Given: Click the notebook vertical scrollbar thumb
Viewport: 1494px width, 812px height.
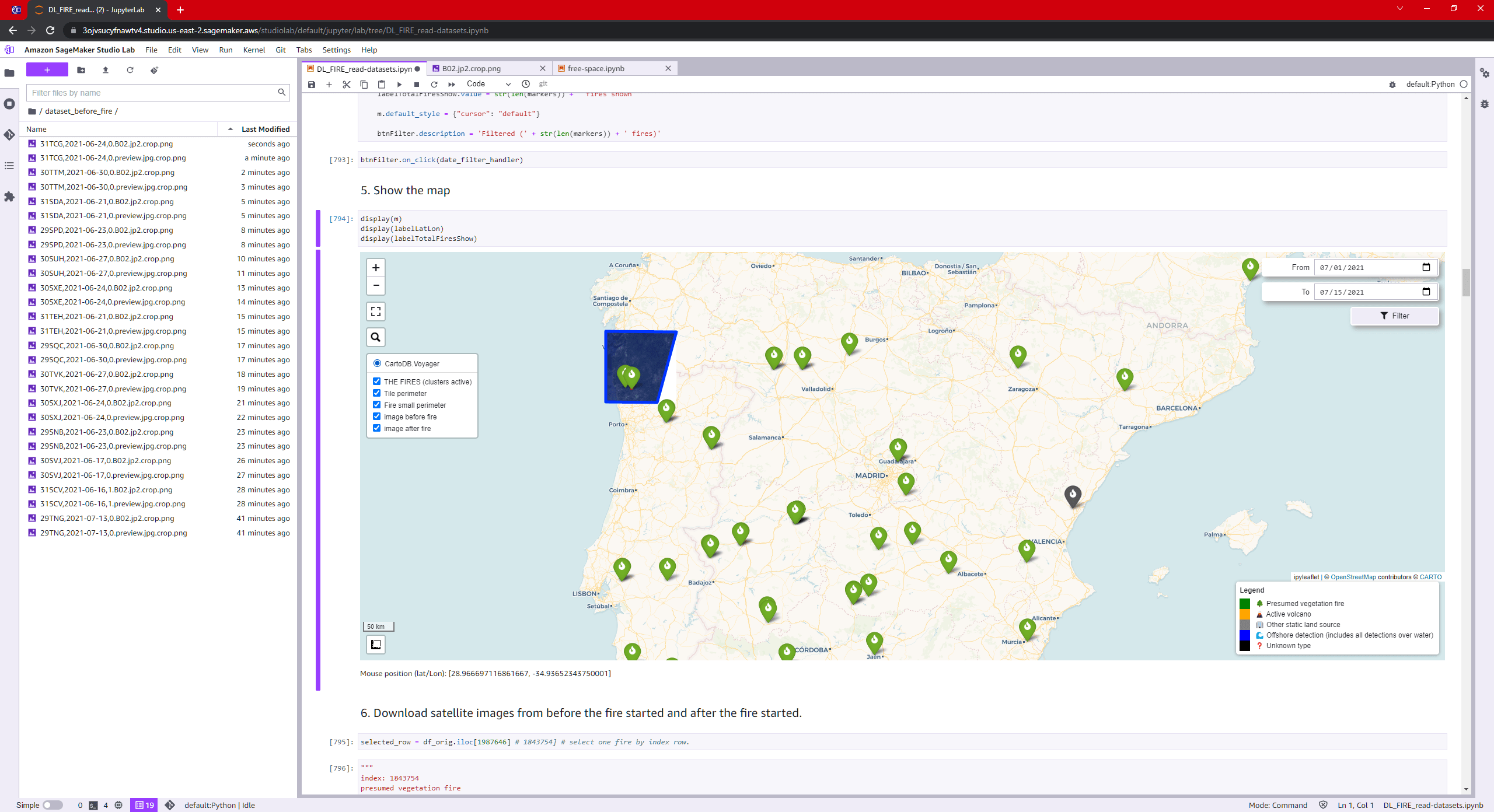Looking at the screenshot, I should pos(1466,282).
